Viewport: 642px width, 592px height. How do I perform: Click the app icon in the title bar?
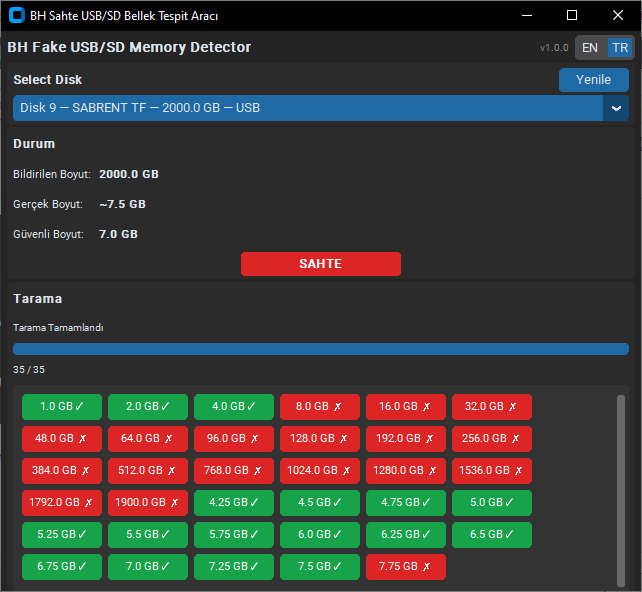click(16, 16)
